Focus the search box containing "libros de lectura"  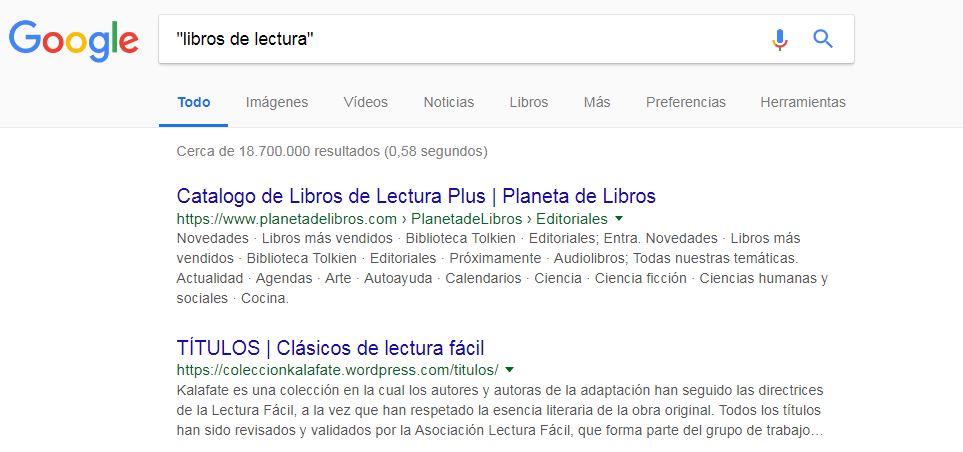click(460, 40)
